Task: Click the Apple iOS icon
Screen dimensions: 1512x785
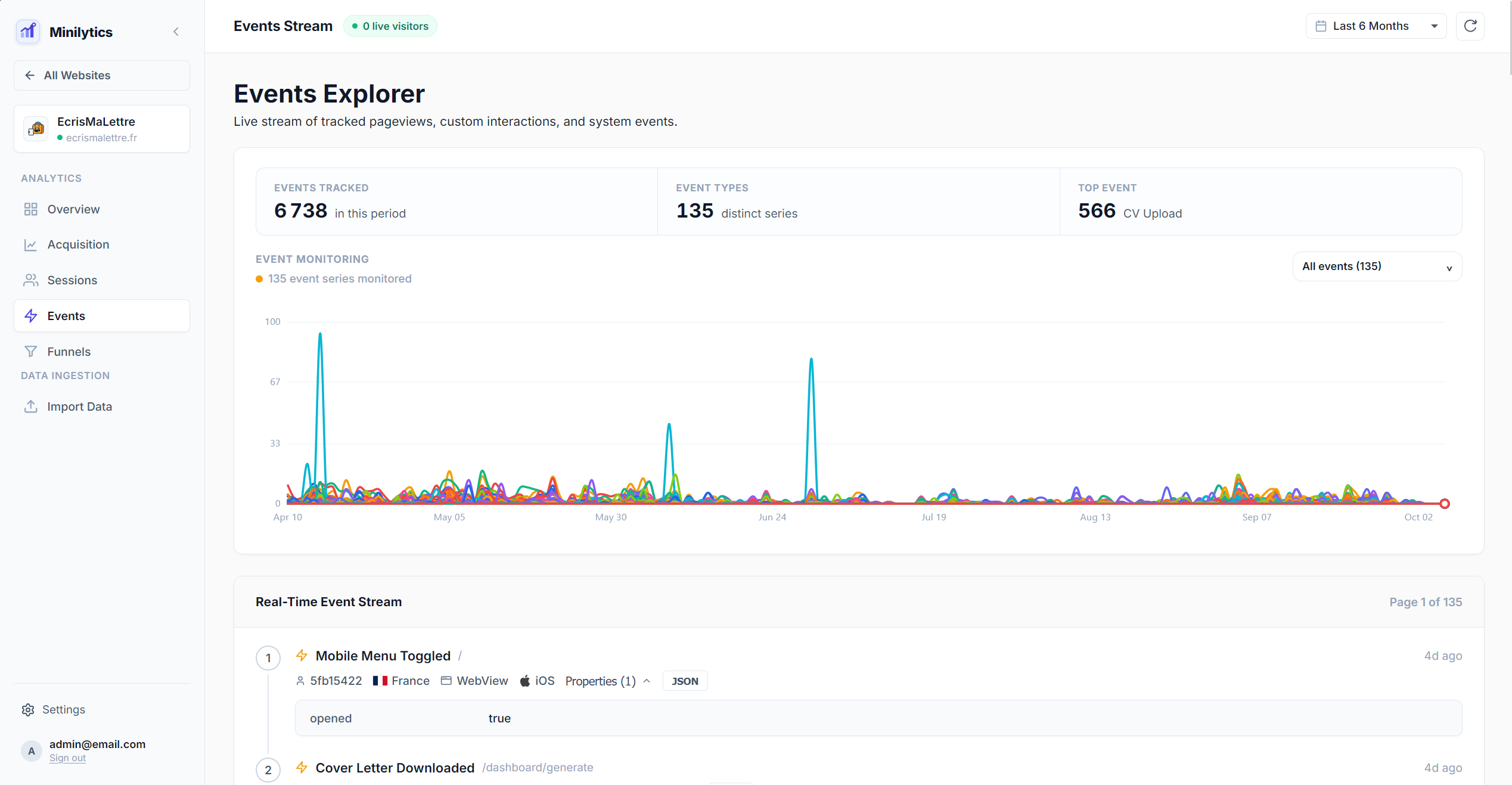Action: coord(524,681)
